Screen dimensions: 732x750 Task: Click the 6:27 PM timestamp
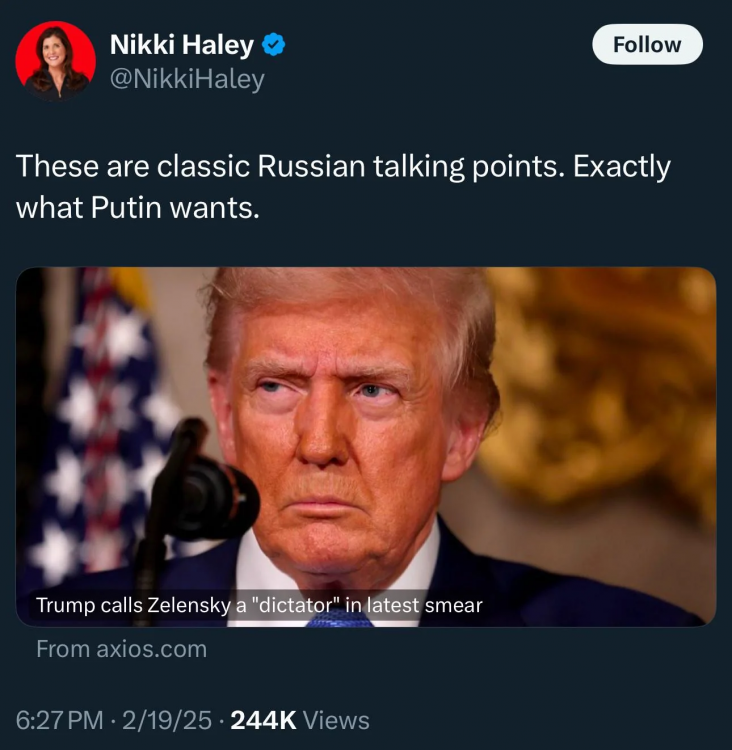coord(60,720)
